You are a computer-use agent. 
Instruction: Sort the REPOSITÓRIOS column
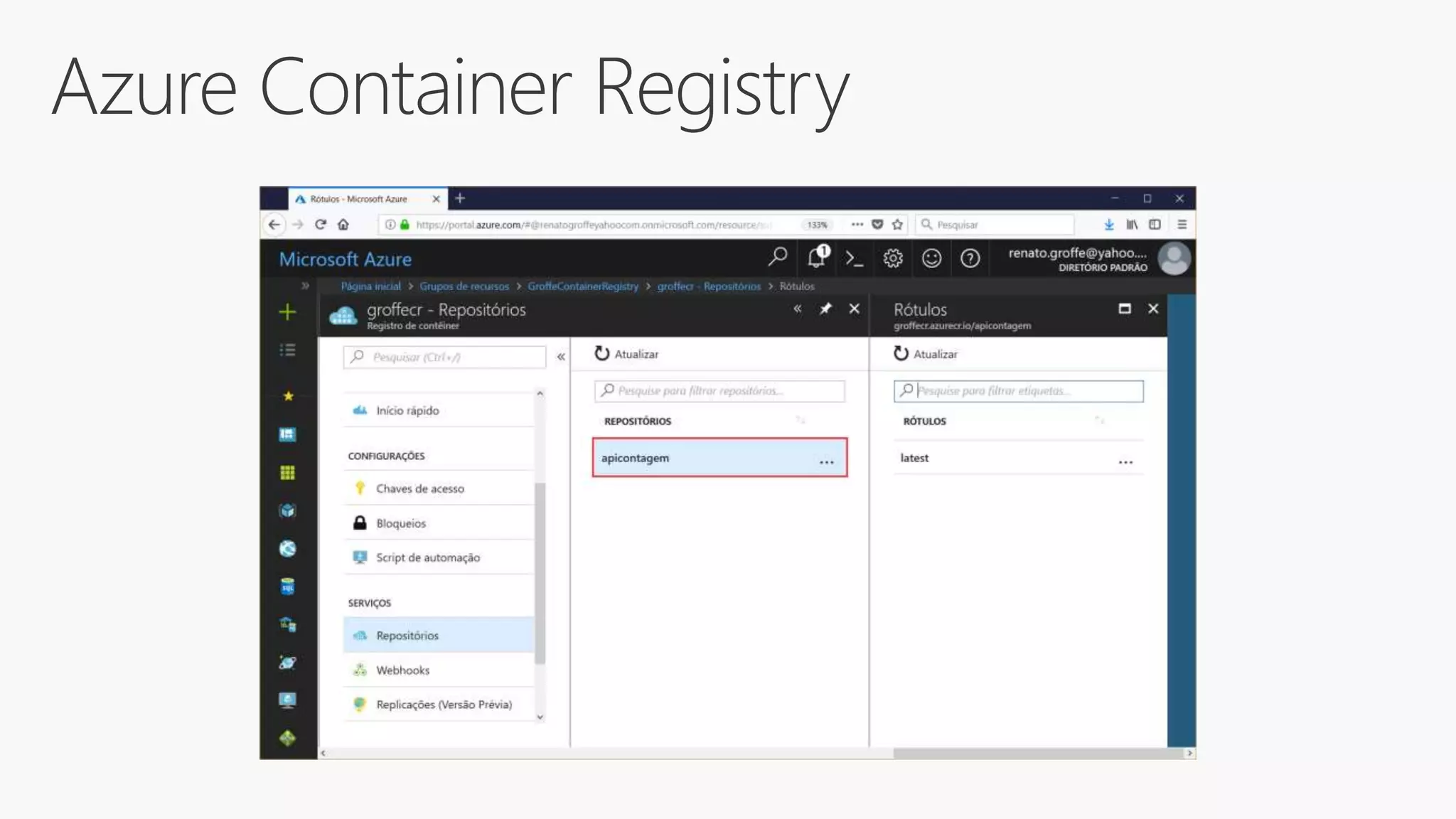click(801, 421)
